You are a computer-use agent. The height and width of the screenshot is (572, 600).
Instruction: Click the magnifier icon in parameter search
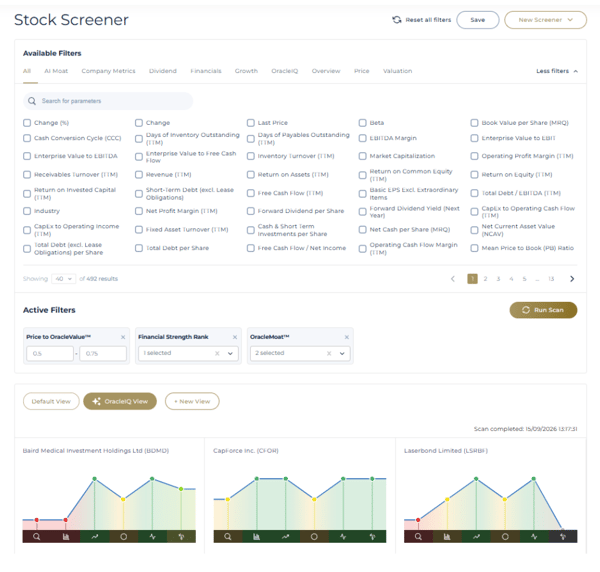pos(32,101)
